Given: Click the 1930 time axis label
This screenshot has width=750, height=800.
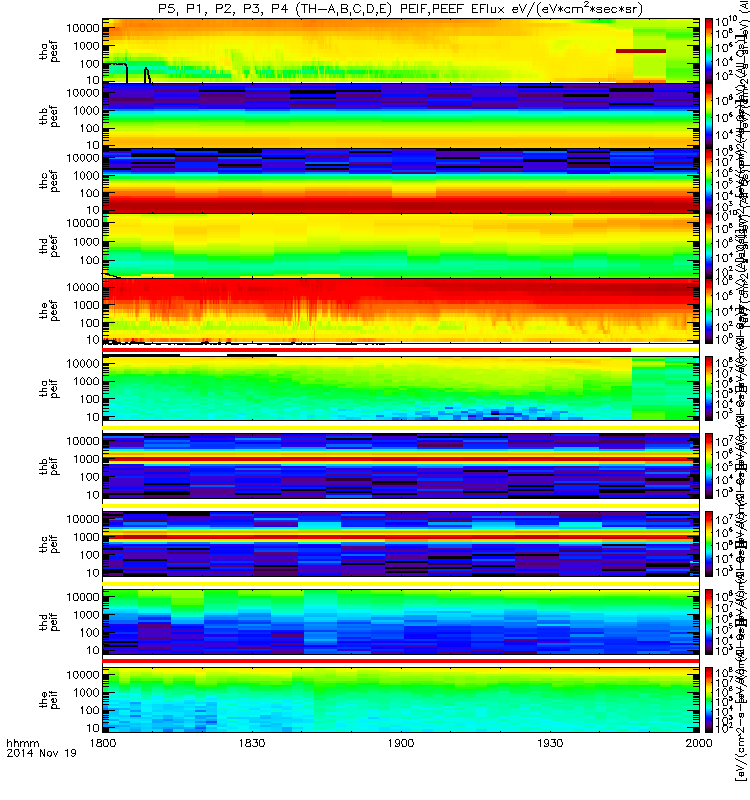Looking at the screenshot, I should pos(550,743).
